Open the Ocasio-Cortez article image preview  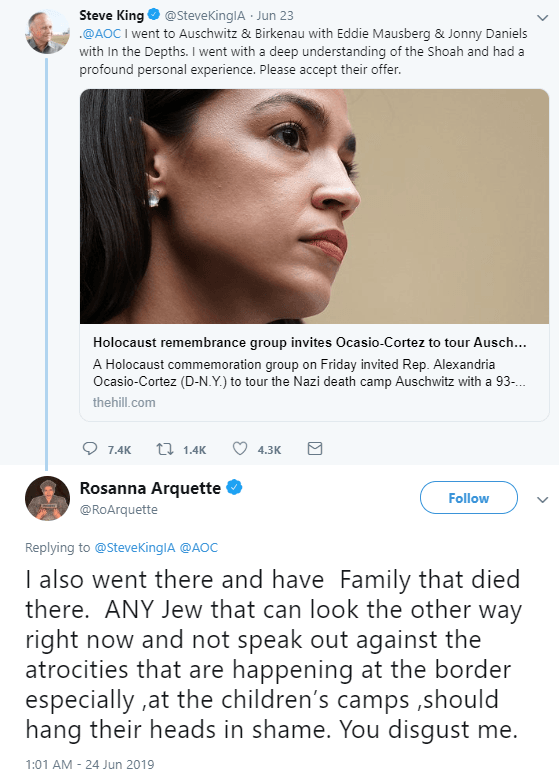[314, 206]
